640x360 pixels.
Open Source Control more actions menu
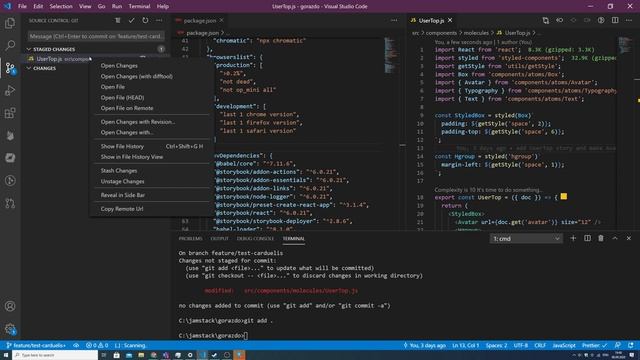(x=159, y=20)
